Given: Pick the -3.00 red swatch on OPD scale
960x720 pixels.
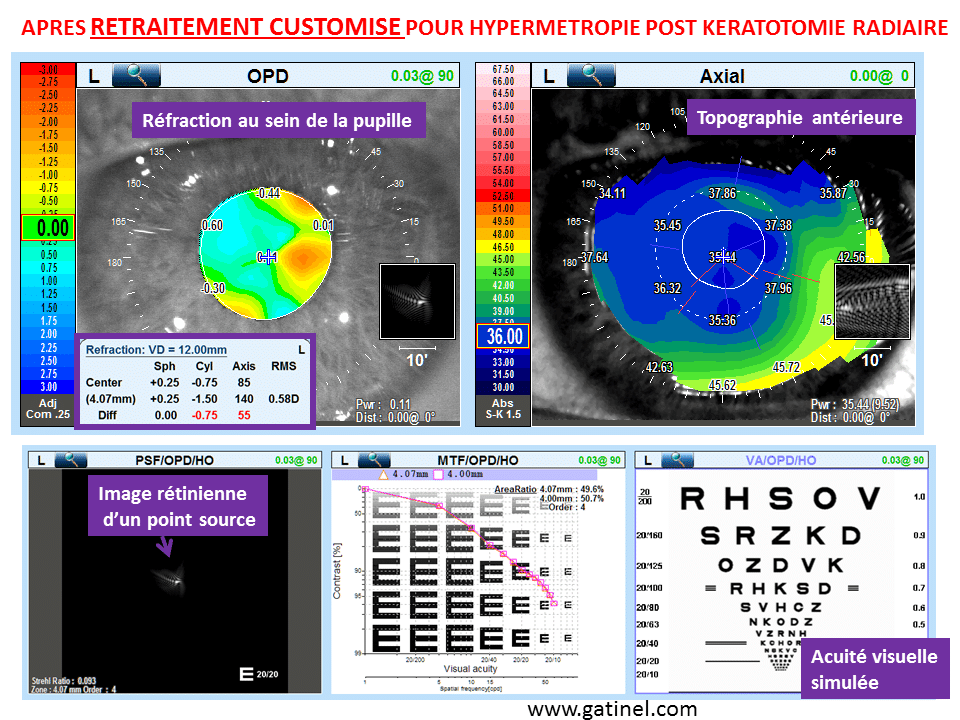Looking at the screenshot, I should [x=48, y=69].
